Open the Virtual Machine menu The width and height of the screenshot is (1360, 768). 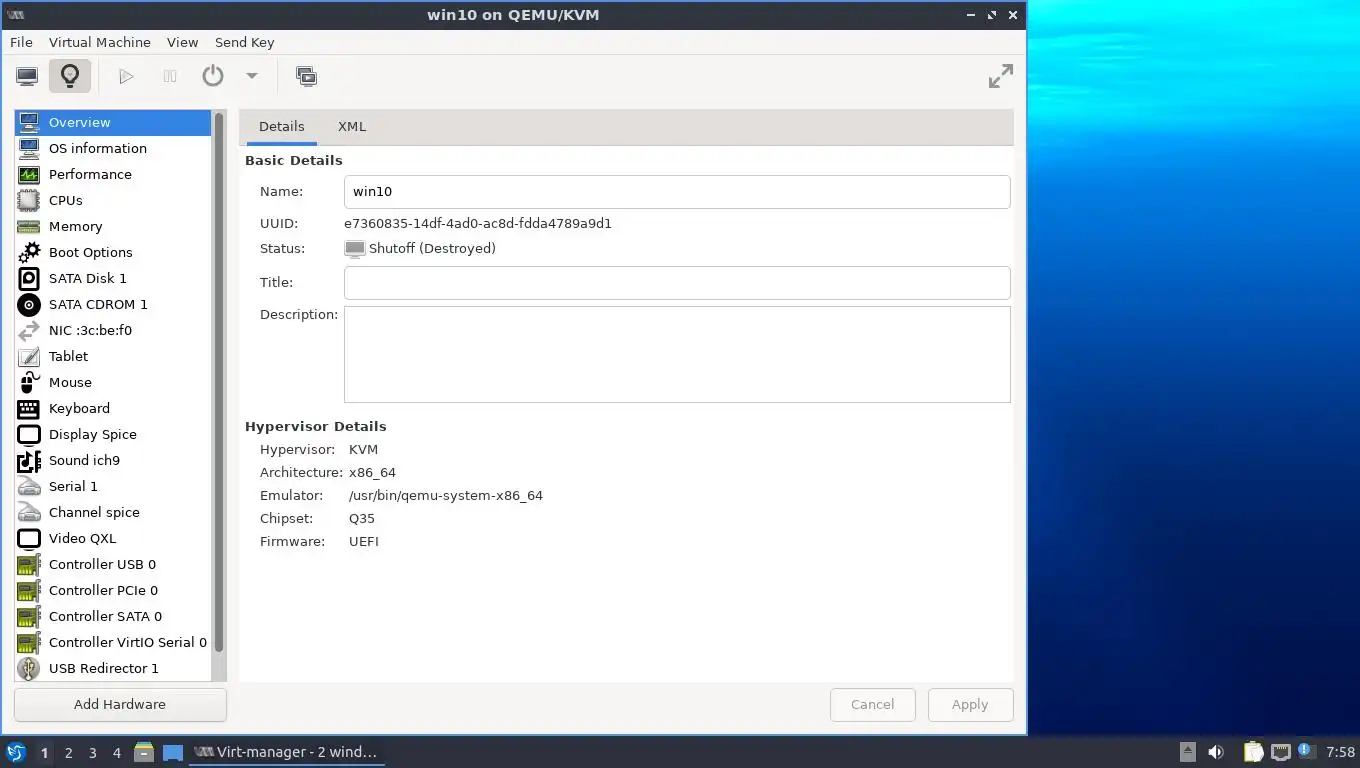100,42
